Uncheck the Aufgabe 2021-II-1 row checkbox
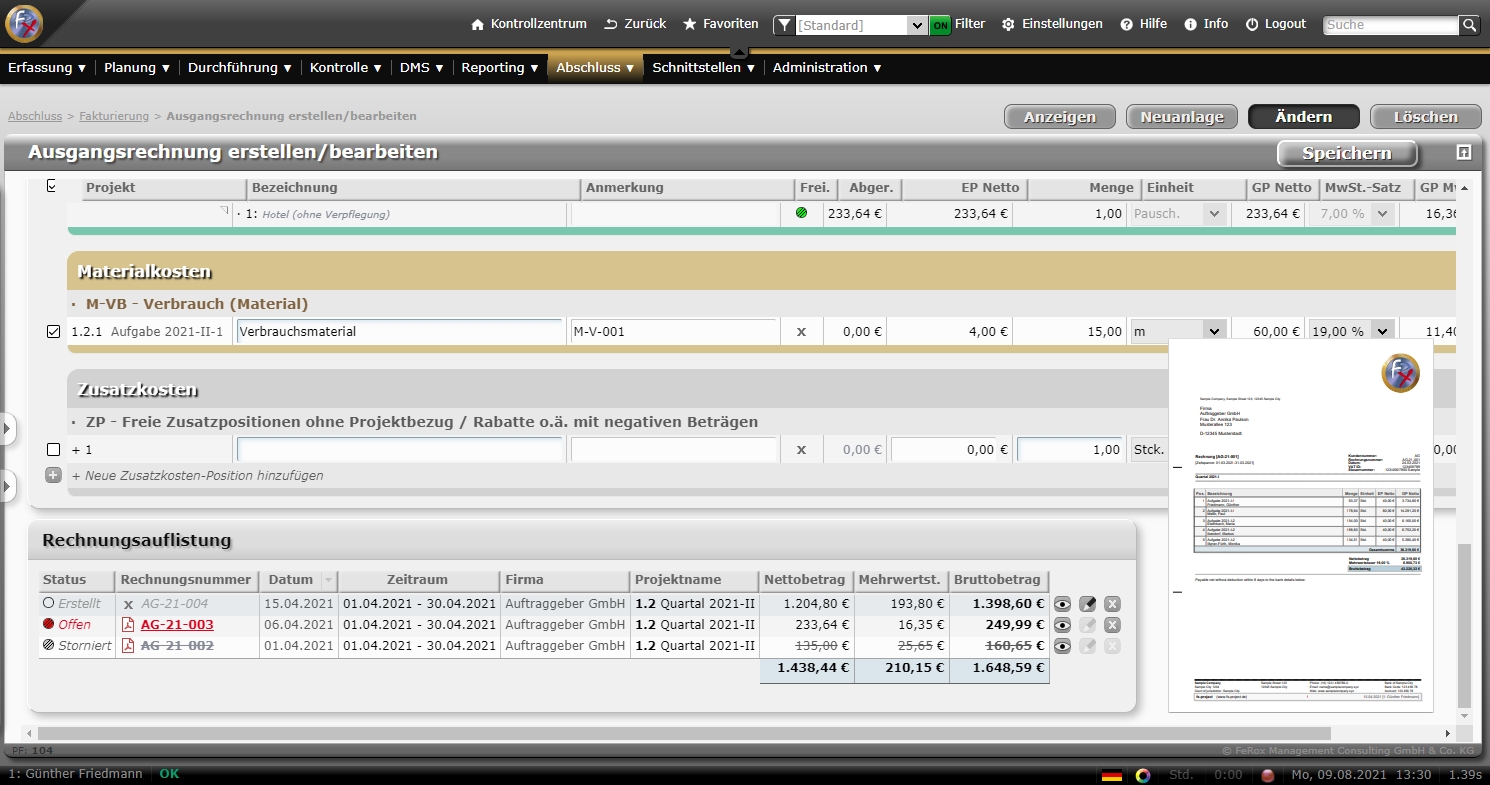Image resolution: width=1490 pixels, height=785 pixels. [54, 332]
